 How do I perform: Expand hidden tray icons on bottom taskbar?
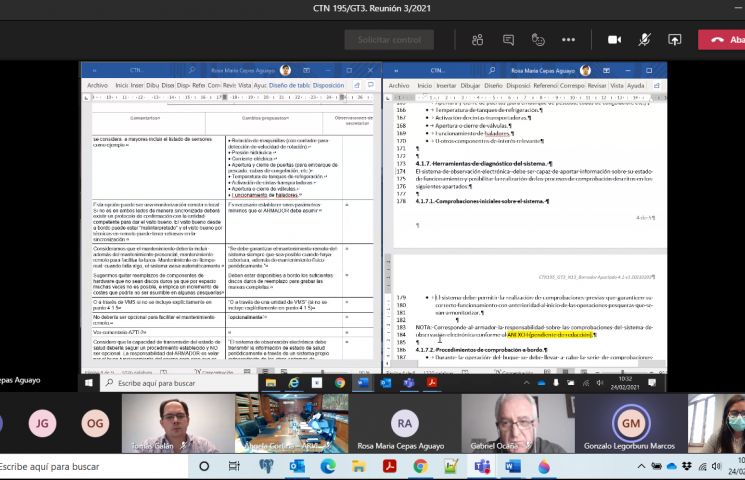(641, 467)
